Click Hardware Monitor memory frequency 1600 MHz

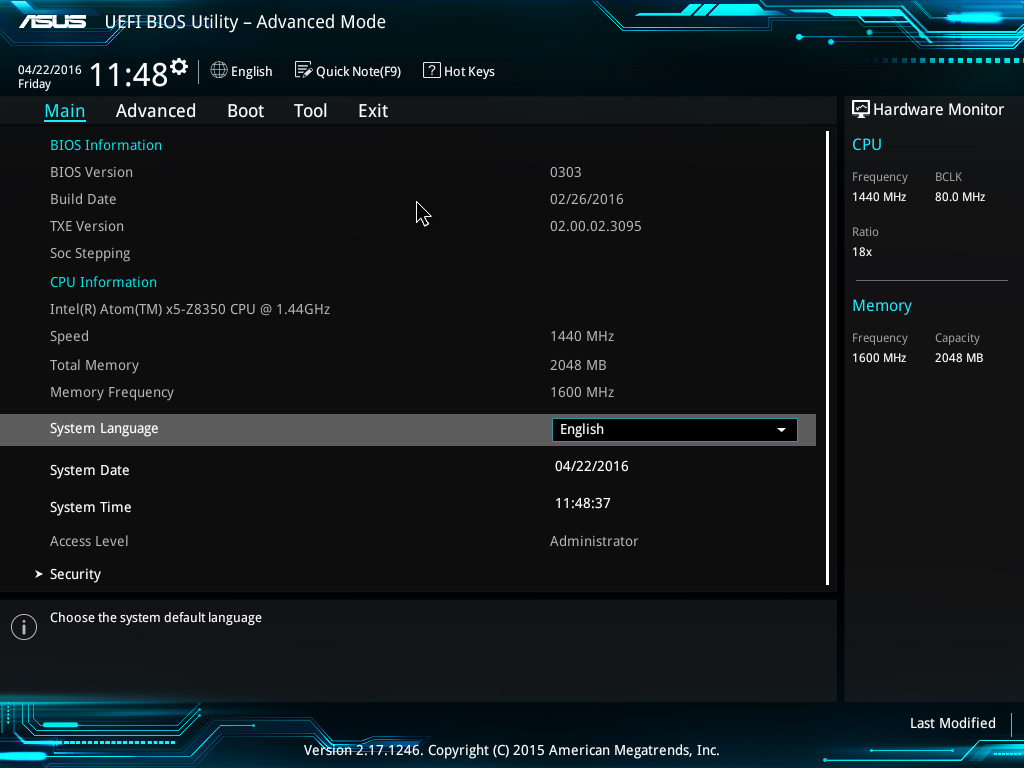coord(879,358)
